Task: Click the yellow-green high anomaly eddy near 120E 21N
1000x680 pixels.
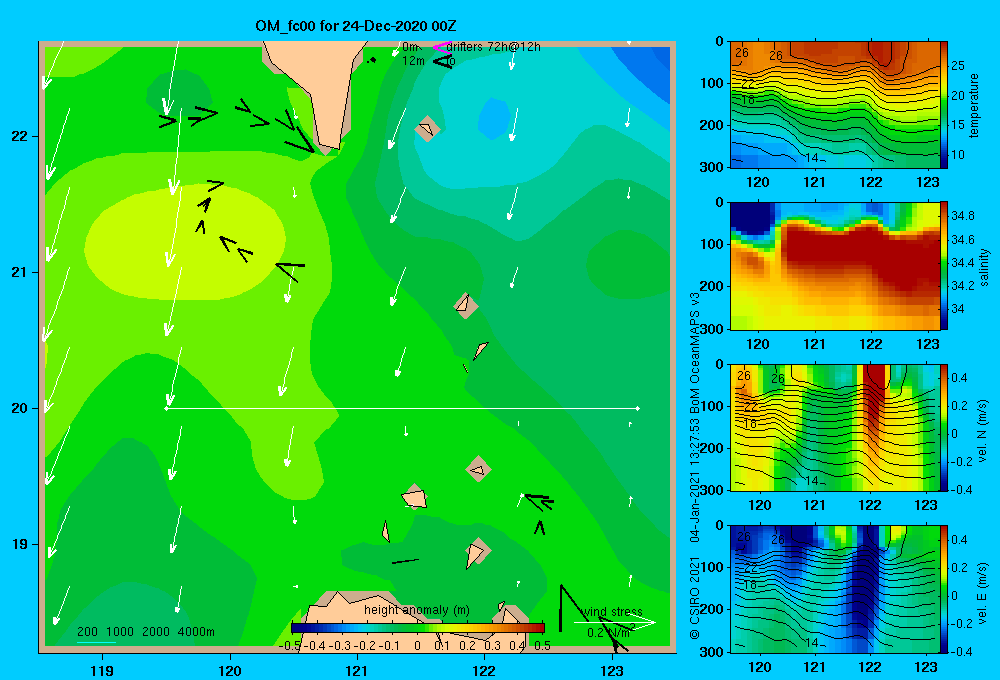Action: tap(185, 244)
